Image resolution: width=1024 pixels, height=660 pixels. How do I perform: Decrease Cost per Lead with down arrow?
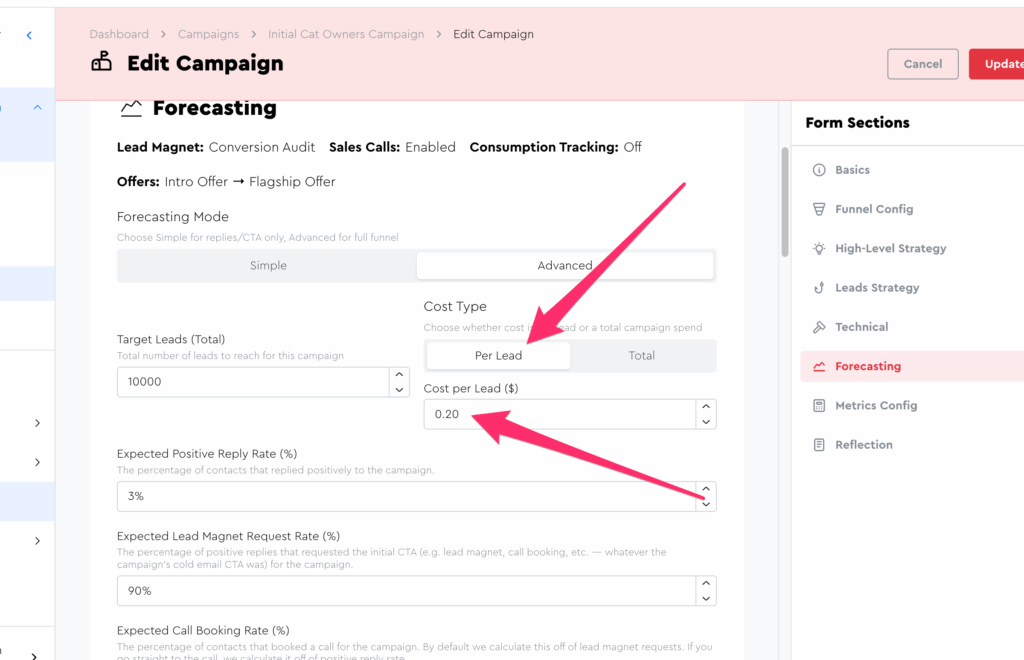(707, 422)
